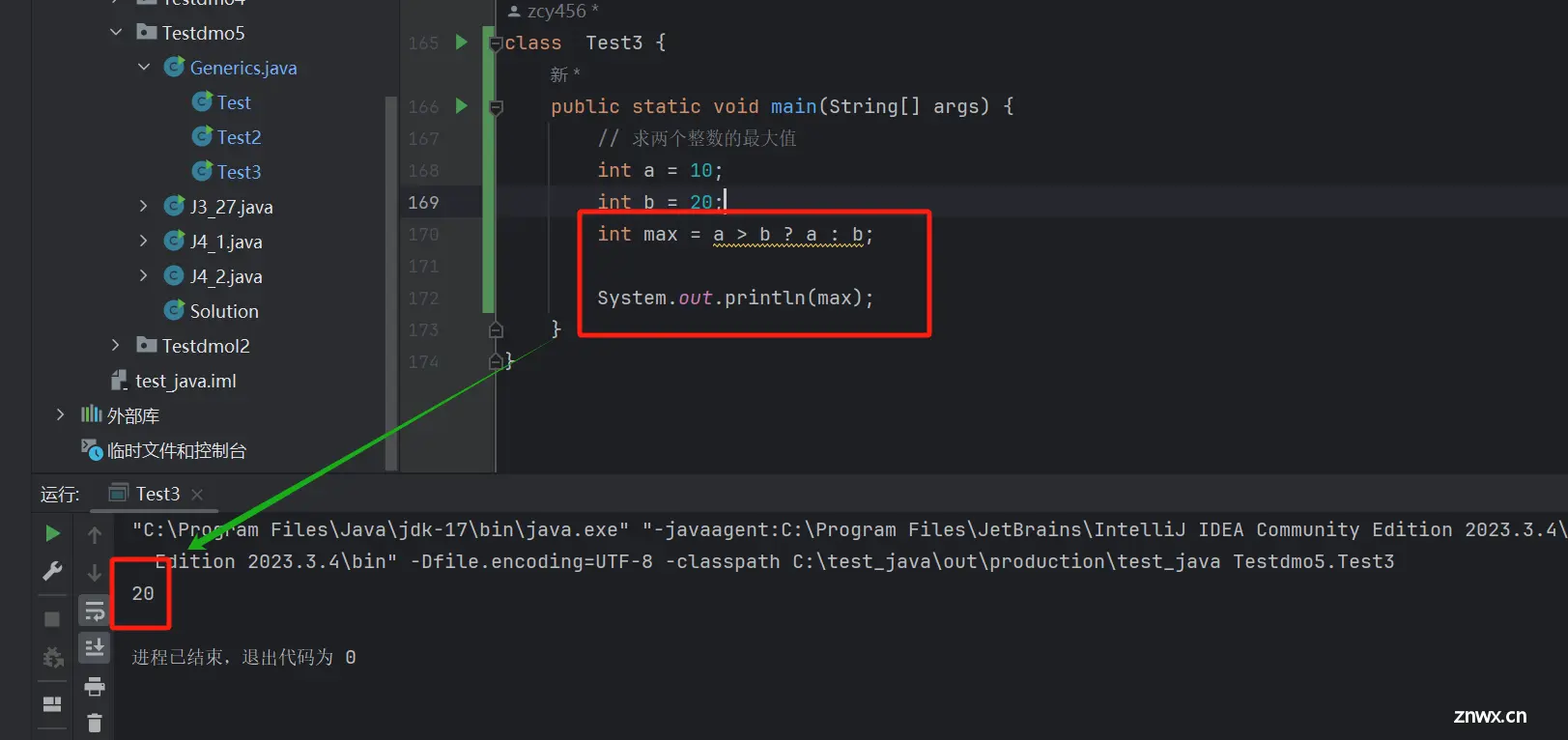Fold the main method block marker
The image size is (1568, 740).
[x=496, y=107]
